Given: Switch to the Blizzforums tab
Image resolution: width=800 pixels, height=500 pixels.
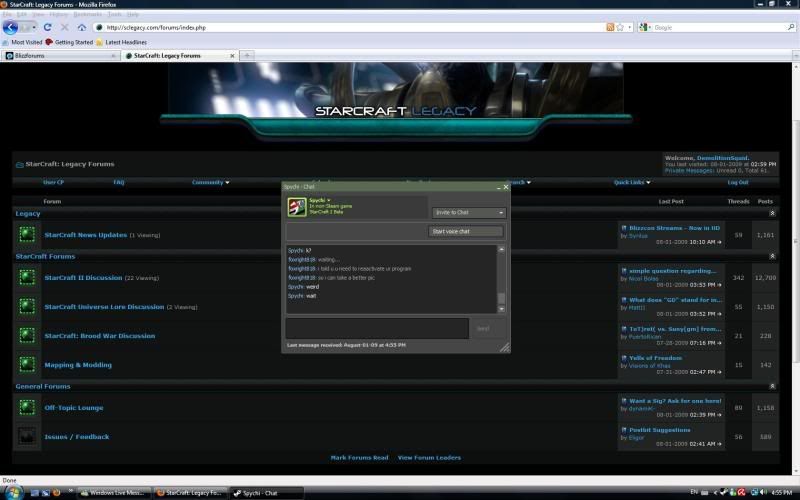Looking at the screenshot, I should [x=58, y=56].
